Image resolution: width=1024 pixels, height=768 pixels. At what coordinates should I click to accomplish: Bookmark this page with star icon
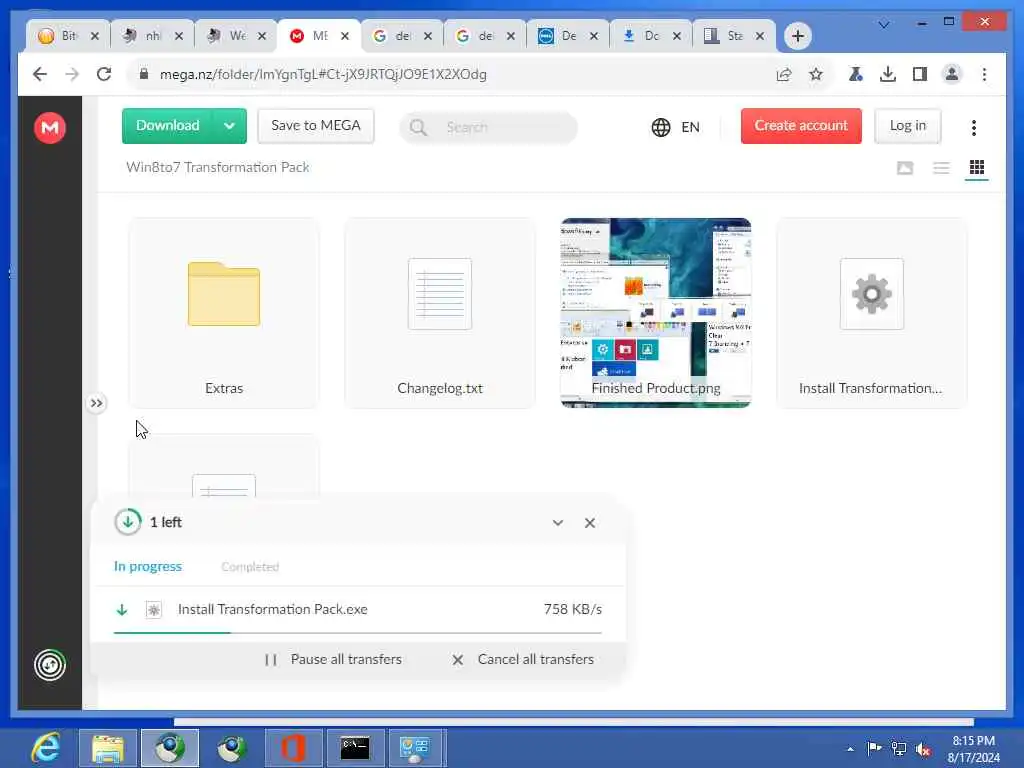coord(816,74)
